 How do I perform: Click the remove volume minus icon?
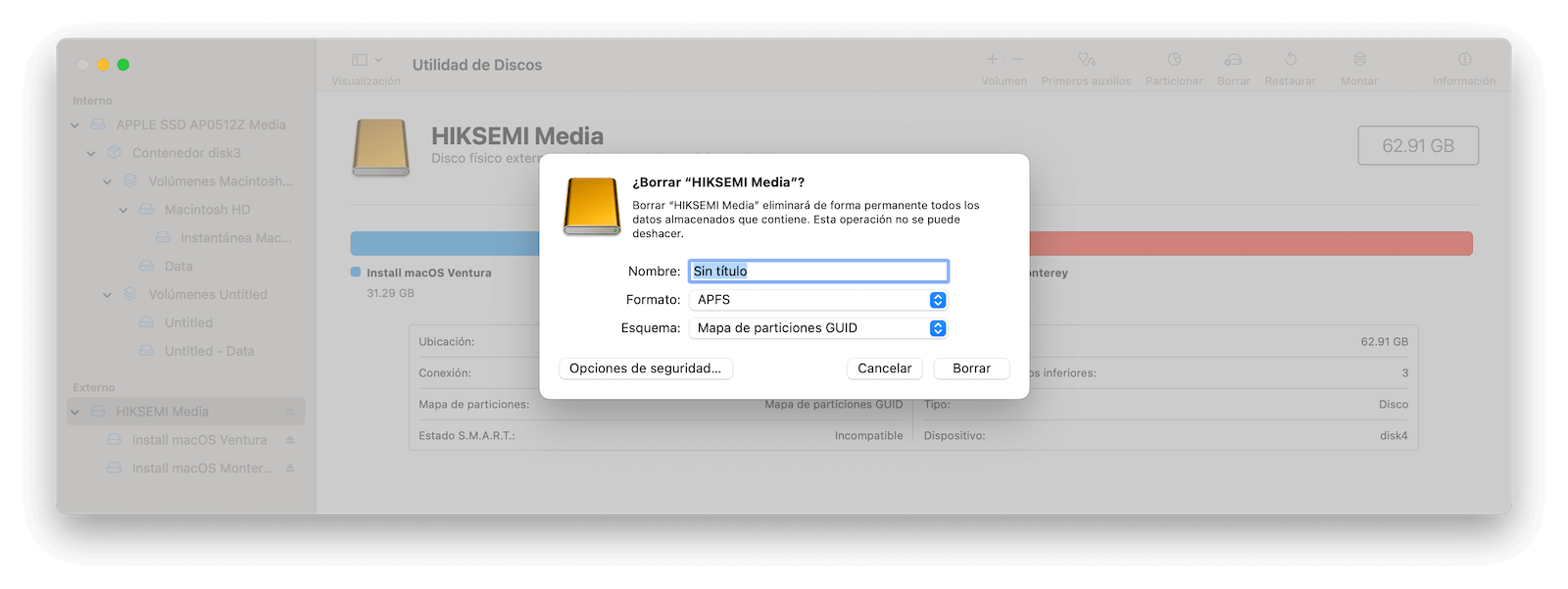(1017, 60)
